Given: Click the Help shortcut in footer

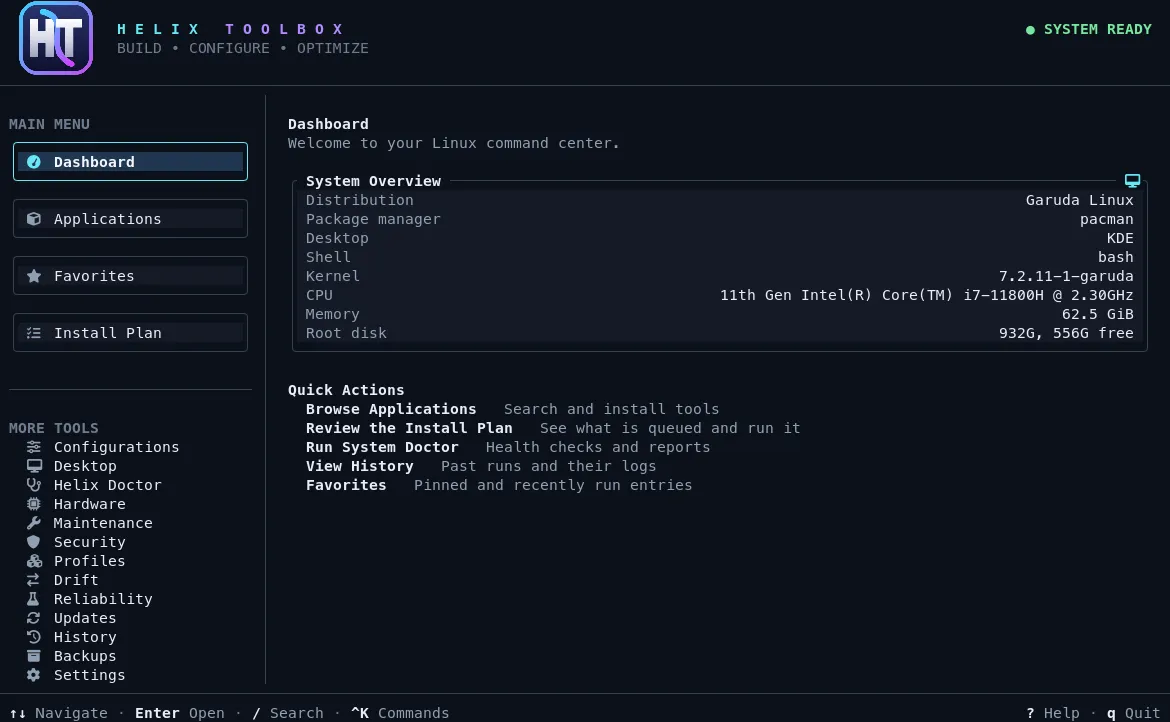Looking at the screenshot, I should (x=1053, y=713).
